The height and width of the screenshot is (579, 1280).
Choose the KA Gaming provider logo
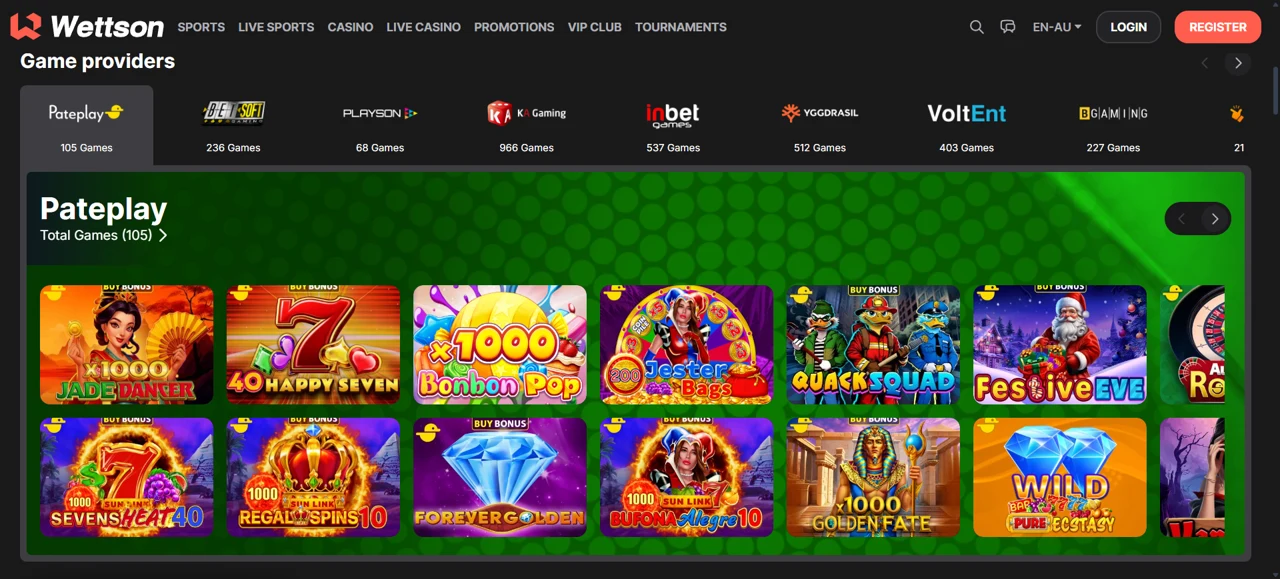coord(527,113)
